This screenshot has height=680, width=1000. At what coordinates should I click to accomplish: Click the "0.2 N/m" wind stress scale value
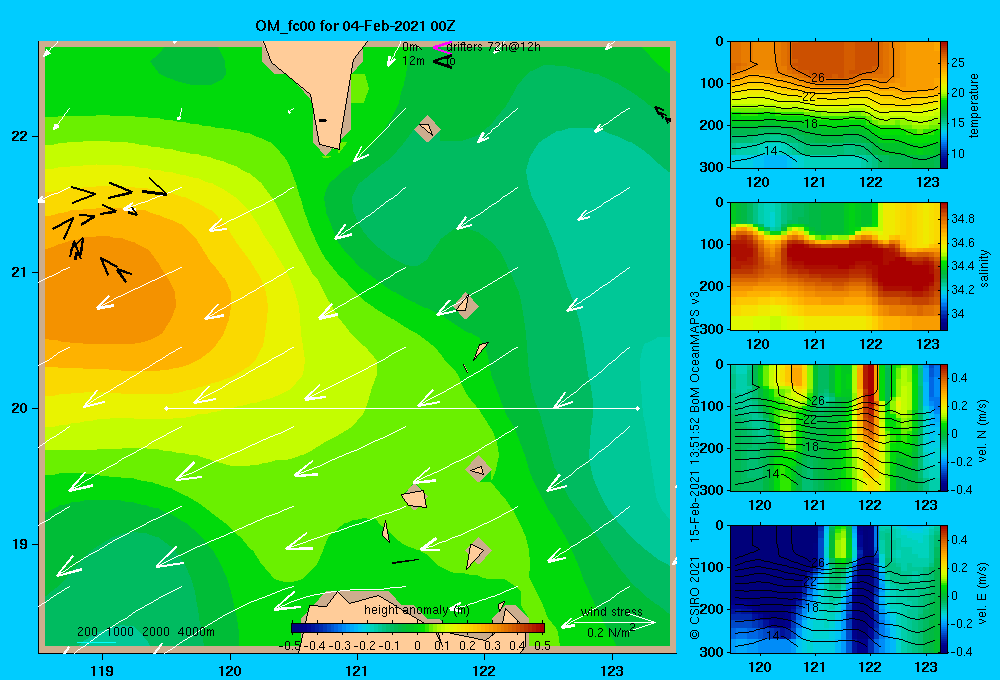click(x=608, y=633)
